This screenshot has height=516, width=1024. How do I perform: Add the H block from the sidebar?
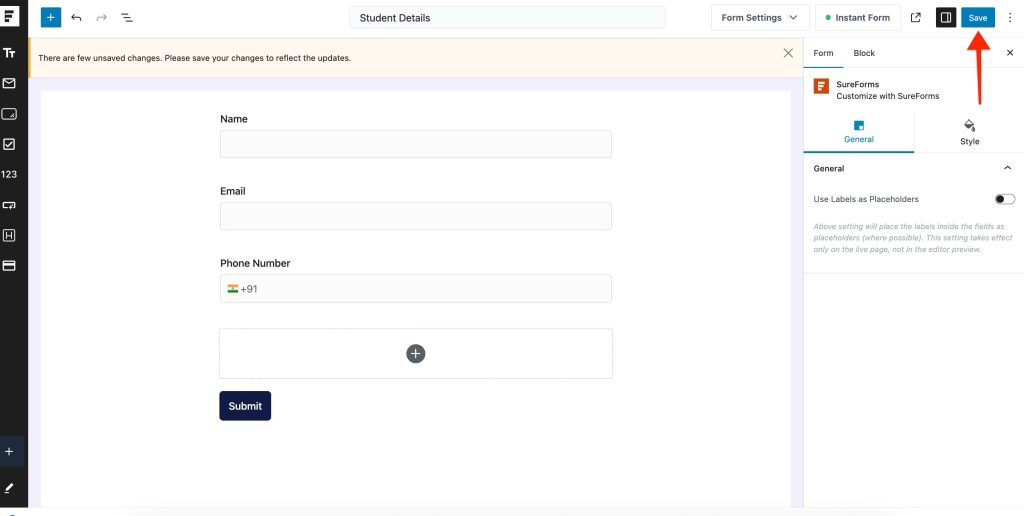tap(9, 235)
